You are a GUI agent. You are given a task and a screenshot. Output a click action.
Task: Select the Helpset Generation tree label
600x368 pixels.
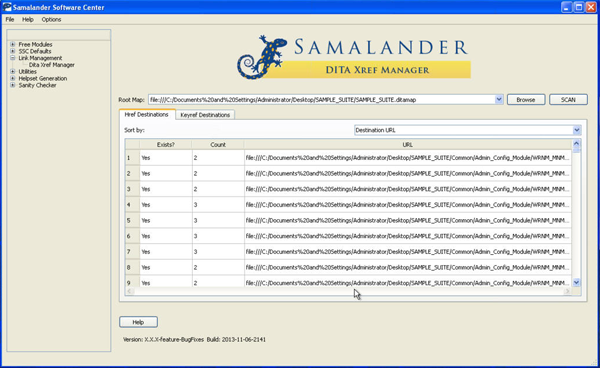(x=43, y=78)
